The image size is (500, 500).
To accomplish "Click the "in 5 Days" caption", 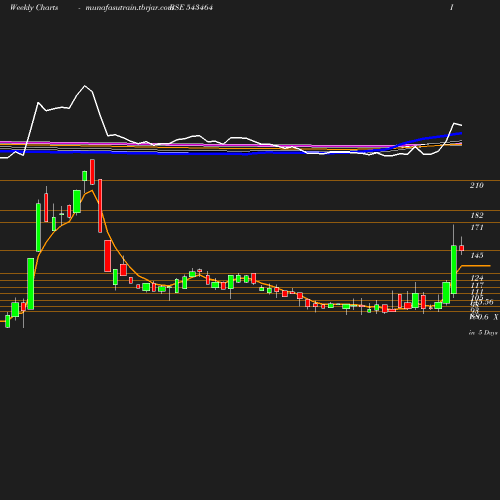I will [x=483, y=333].
